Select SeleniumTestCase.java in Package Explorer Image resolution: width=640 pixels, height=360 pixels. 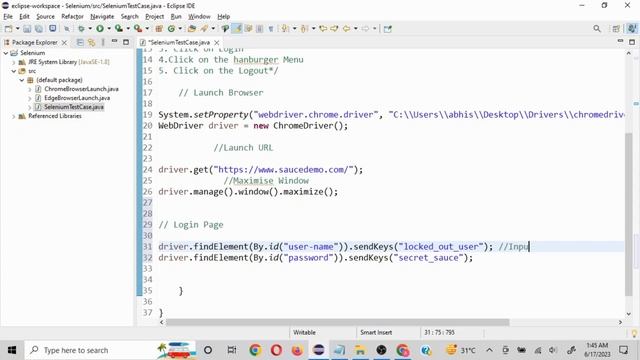(x=74, y=107)
